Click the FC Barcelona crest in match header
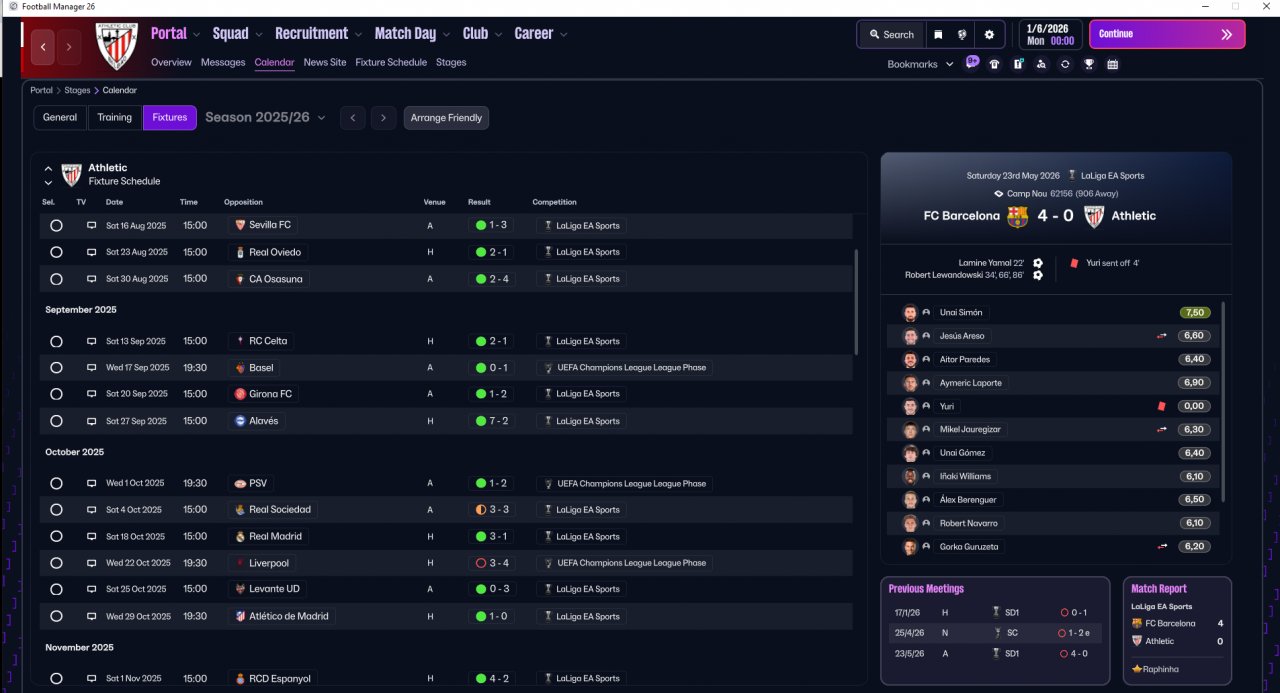Viewport: 1280px width, 693px height. 1017,216
